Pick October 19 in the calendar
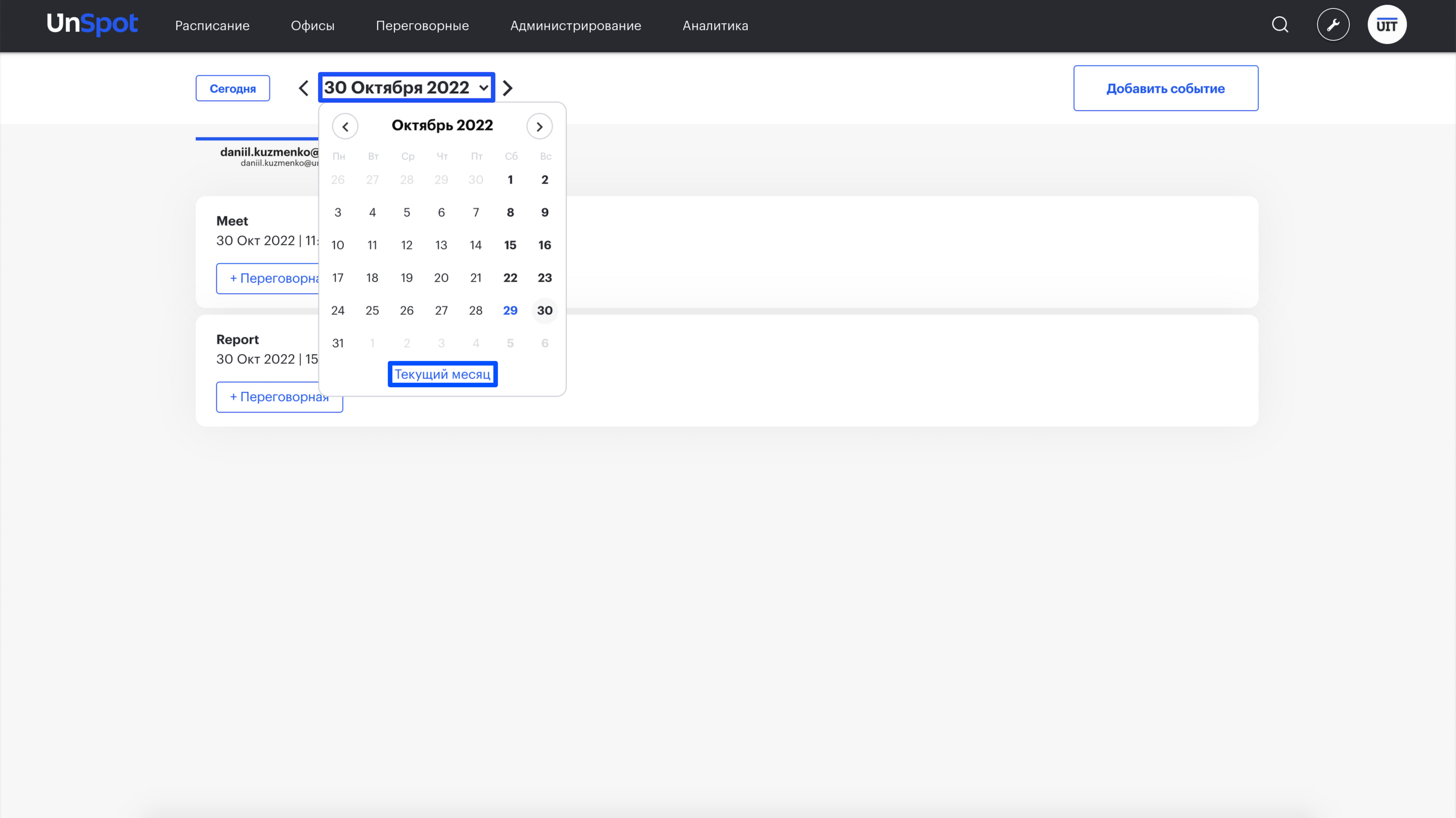The height and width of the screenshot is (818, 1456). [x=407, y=278]
